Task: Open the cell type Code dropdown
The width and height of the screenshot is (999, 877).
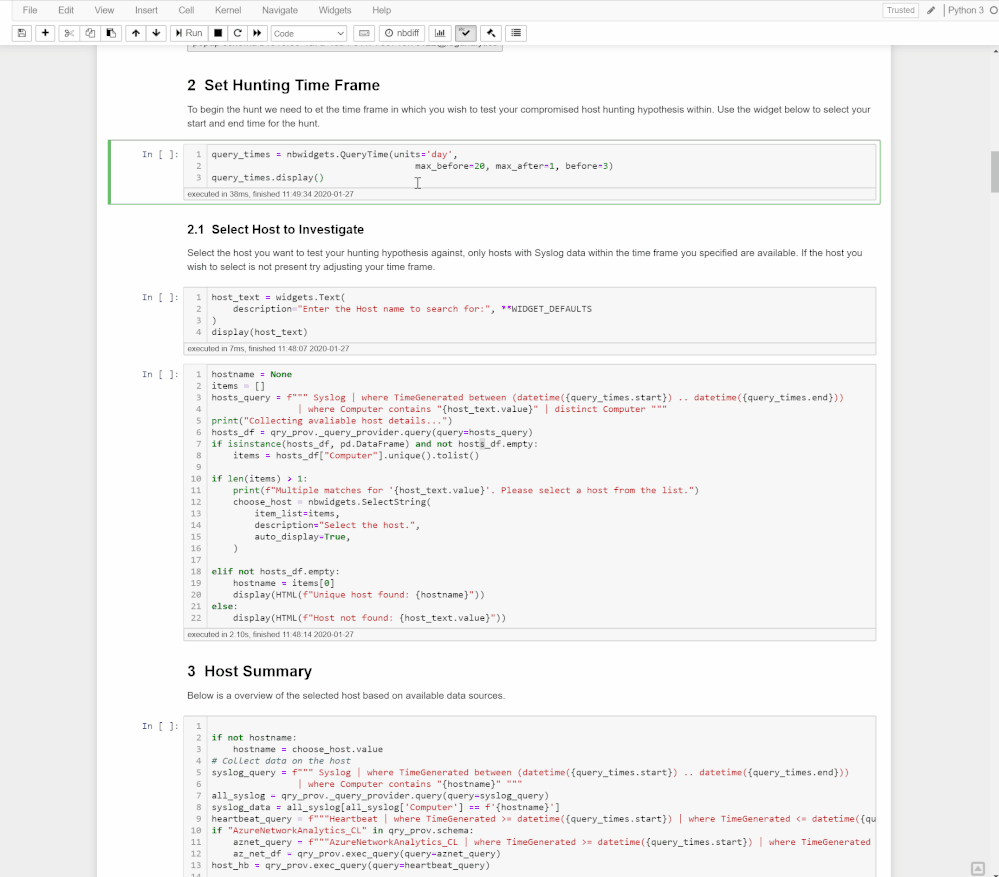Action: click(x=308, y=34)
